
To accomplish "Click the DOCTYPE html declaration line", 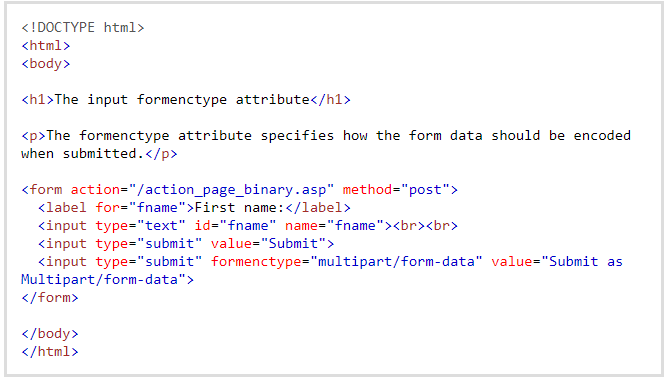I will 83,28.
